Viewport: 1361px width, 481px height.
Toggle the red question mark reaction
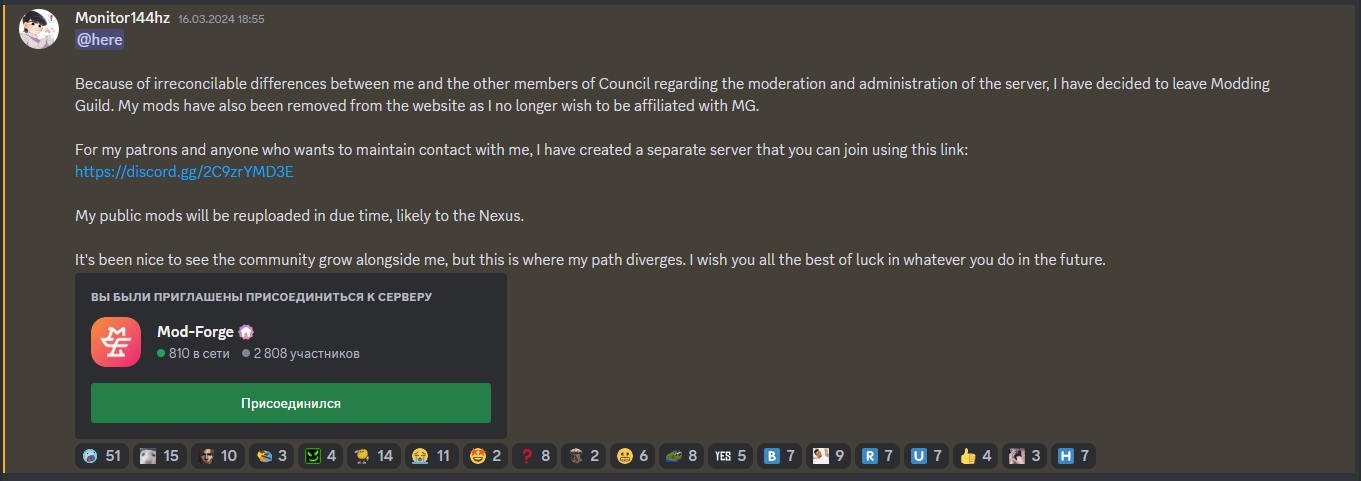pyautogui.click(x=535, y=456)
